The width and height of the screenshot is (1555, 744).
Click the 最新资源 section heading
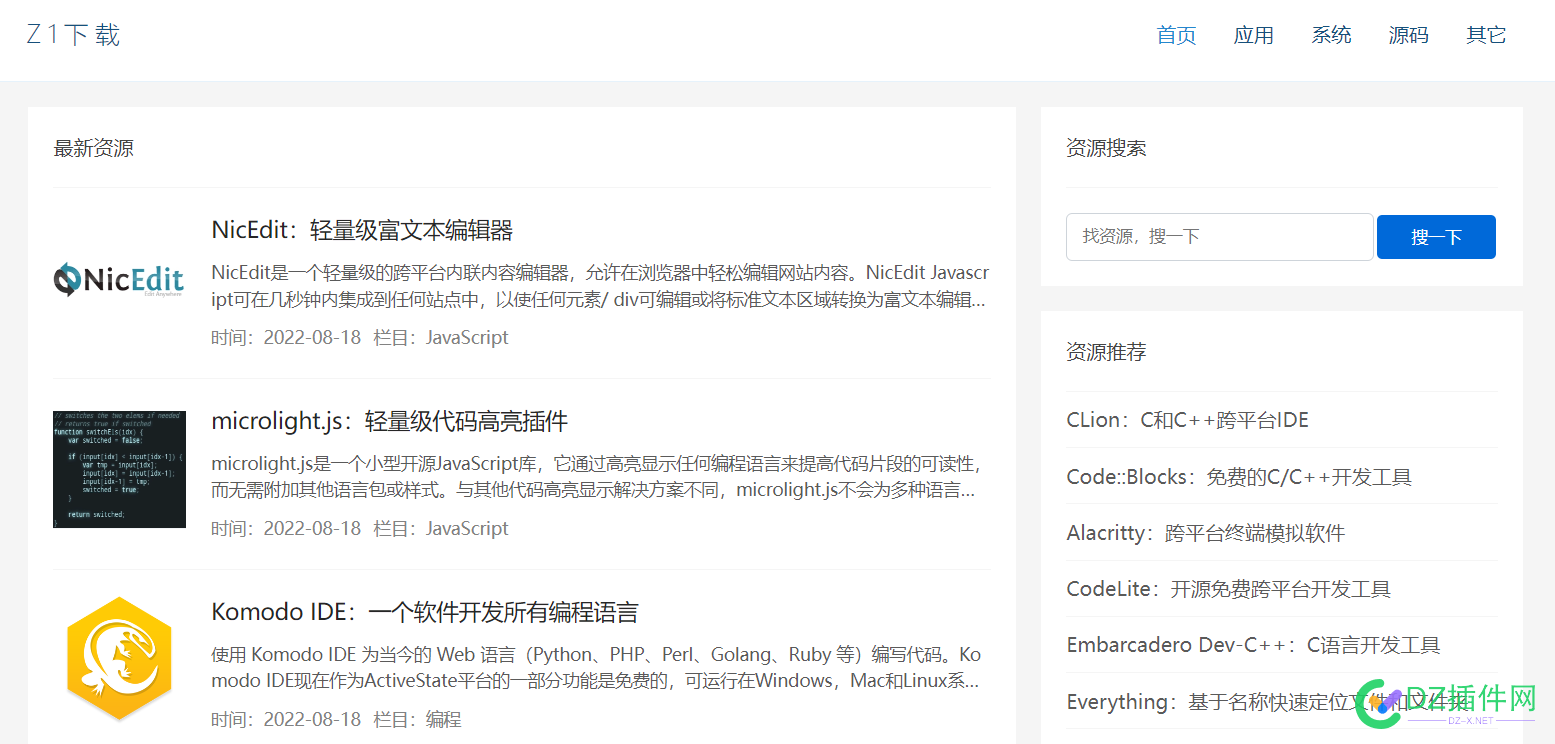93,149
